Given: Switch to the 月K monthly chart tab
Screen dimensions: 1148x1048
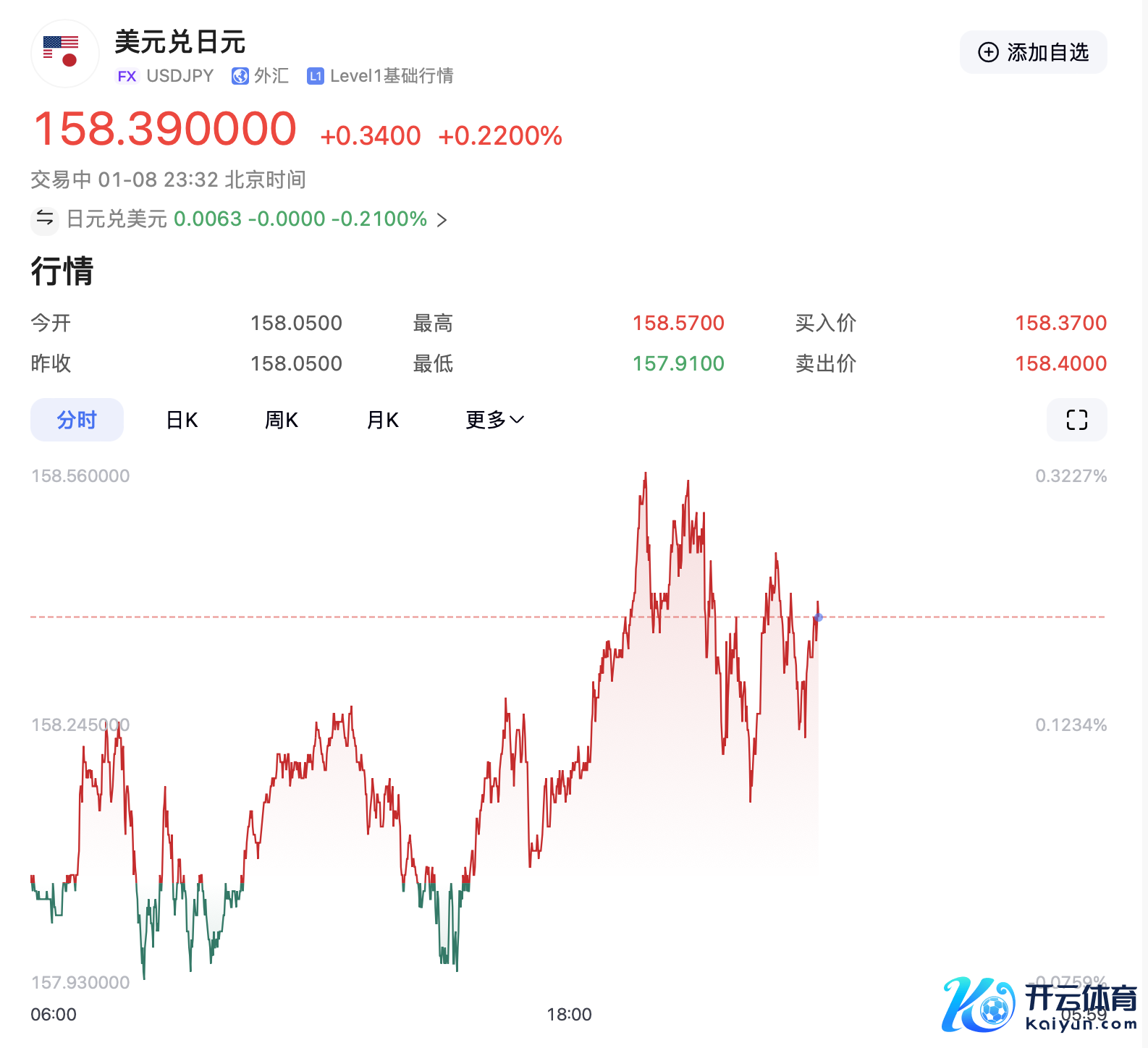Looking at the screenshot, I should pyautogui.click(x=382, y=420).
